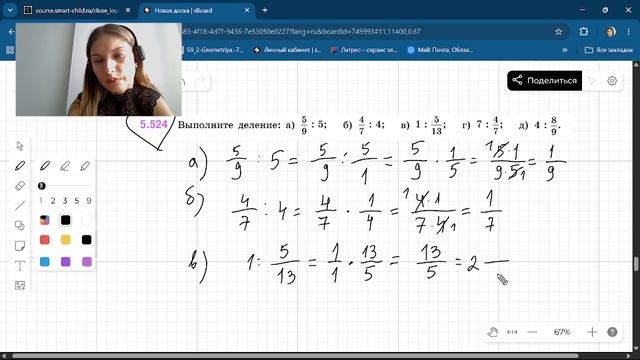640x360 pixels.
Task: Choose the marker pen style in pen options
Action: click(64, 166)
